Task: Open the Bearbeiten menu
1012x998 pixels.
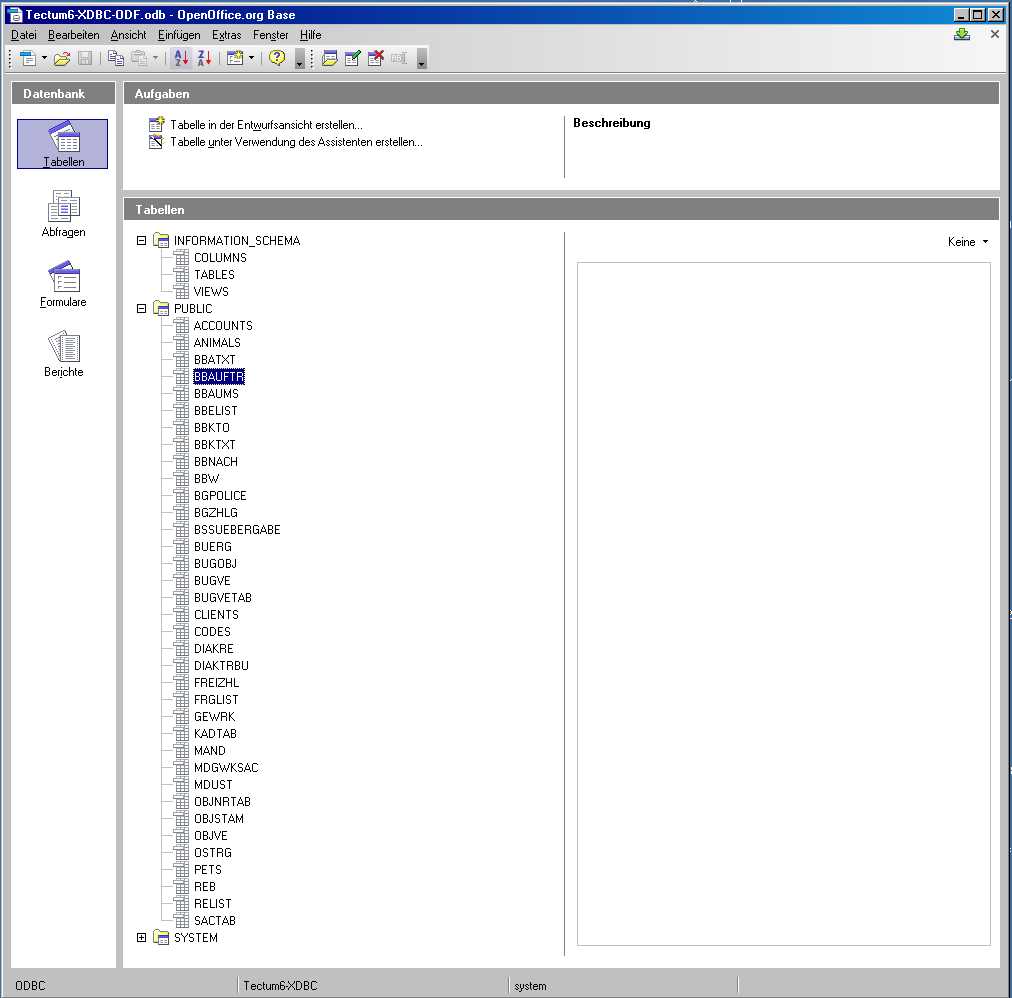Action: 74,35
